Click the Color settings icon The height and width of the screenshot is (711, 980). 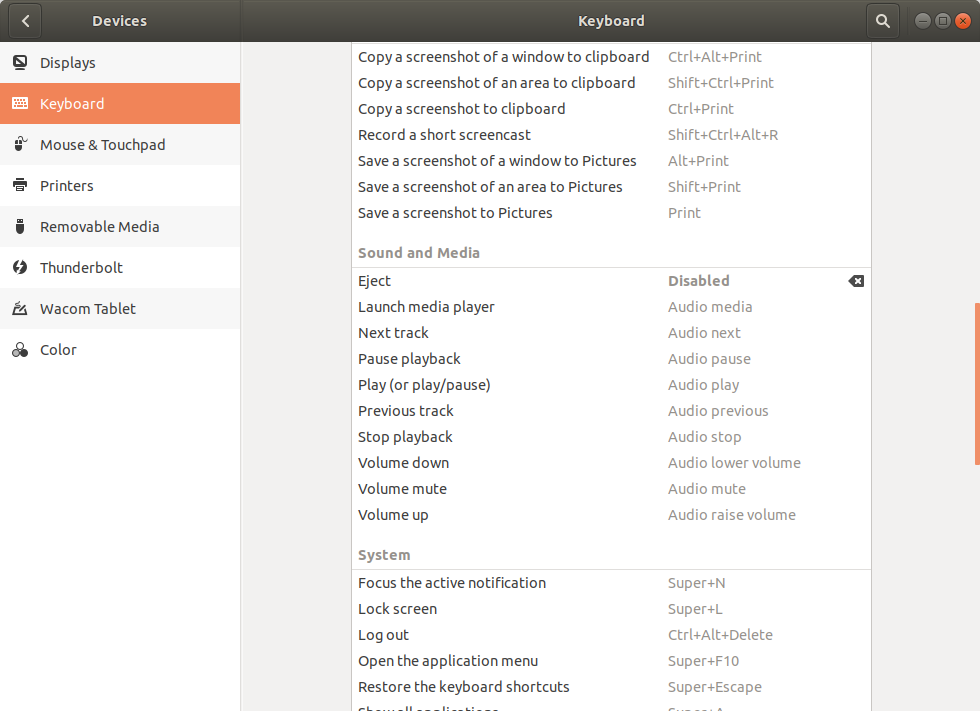point(19,350)
